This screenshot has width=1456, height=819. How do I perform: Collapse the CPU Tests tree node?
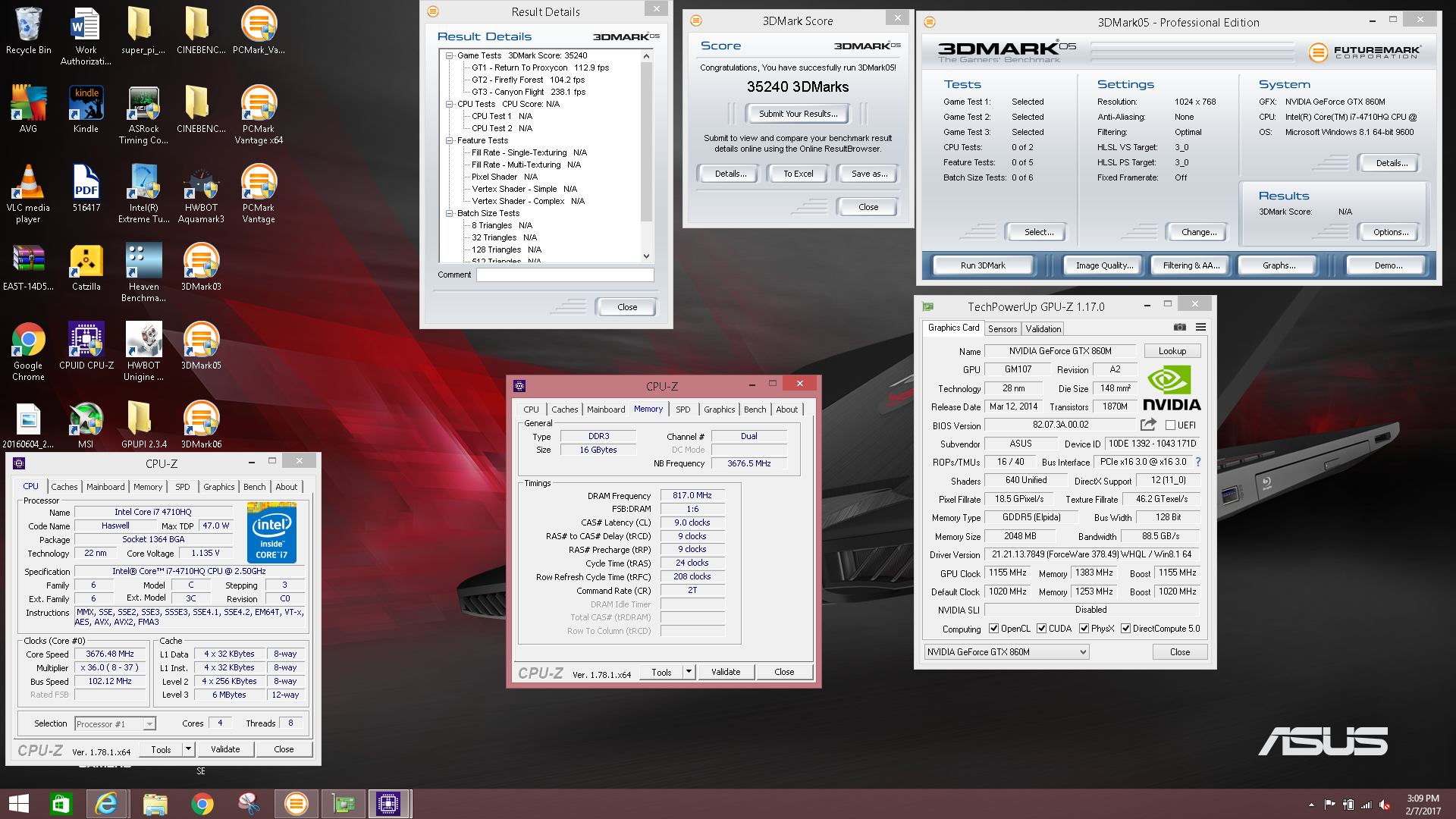[449, 104]
